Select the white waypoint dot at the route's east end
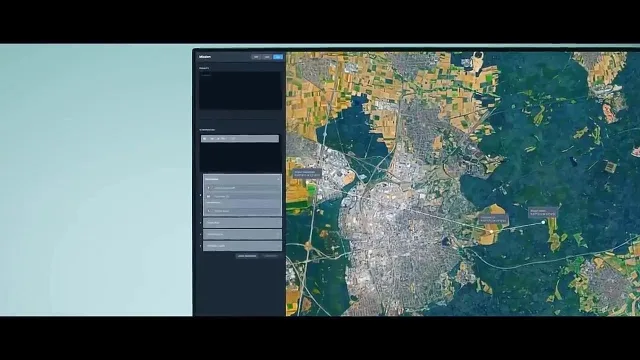The width and height of the screenshot is (640, 360). click(x=543, y=222)
